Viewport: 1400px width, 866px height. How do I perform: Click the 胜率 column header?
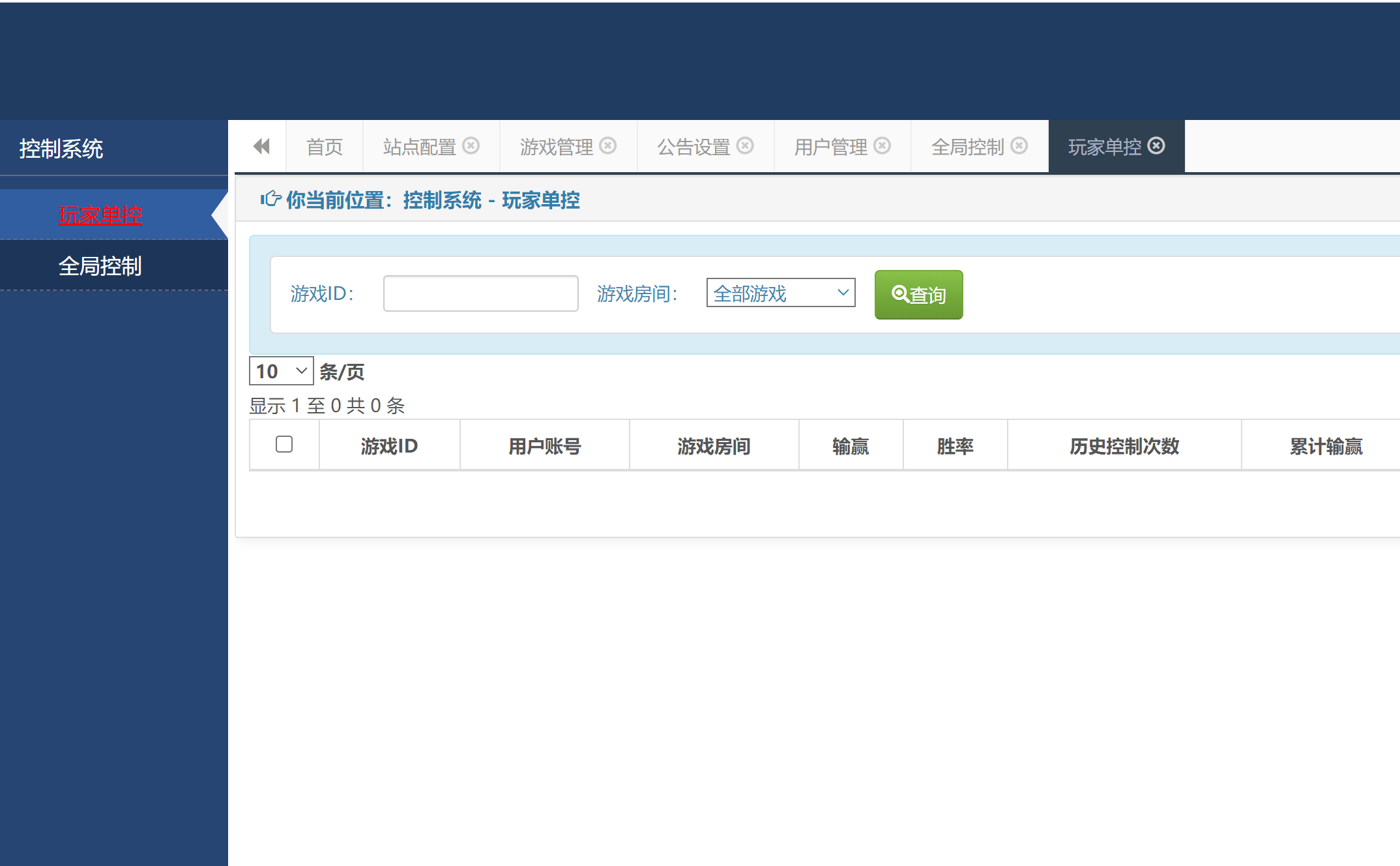point(954,445)
